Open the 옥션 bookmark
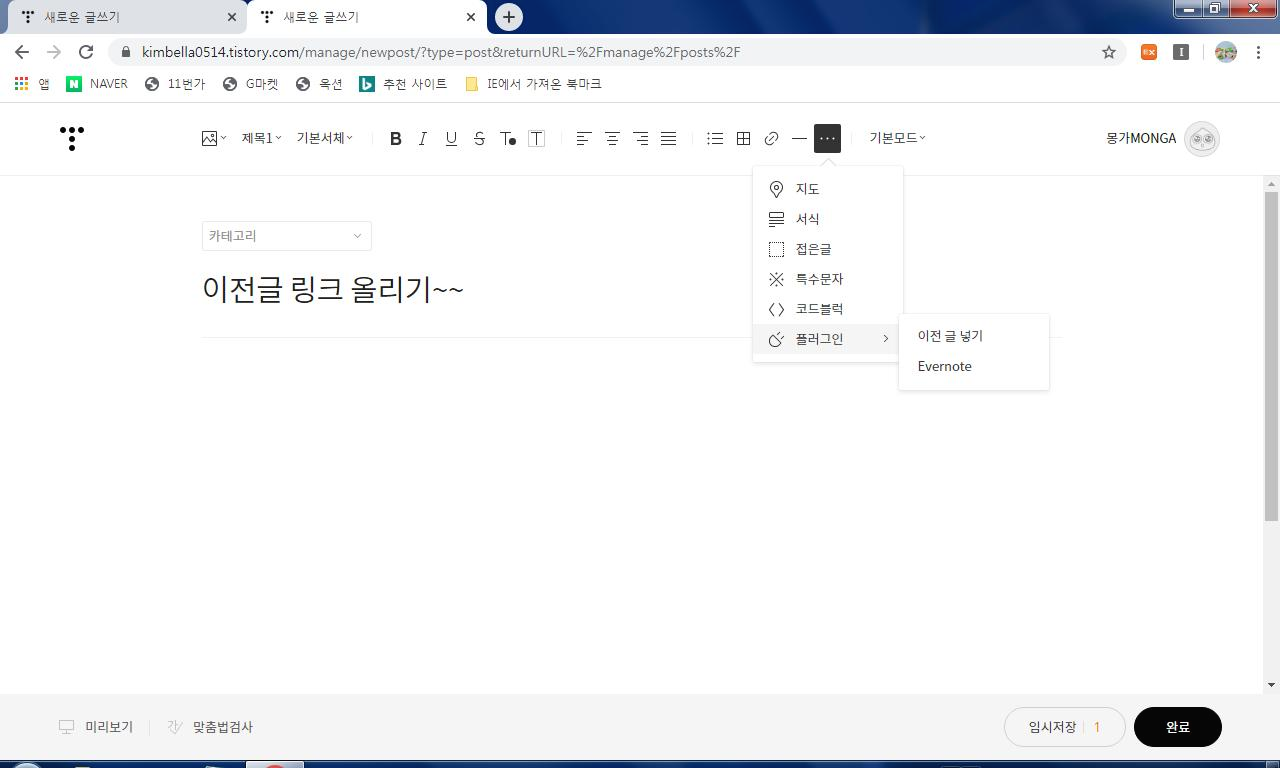The width and height of the screenshot is (1280, 768). pos(319,84)
